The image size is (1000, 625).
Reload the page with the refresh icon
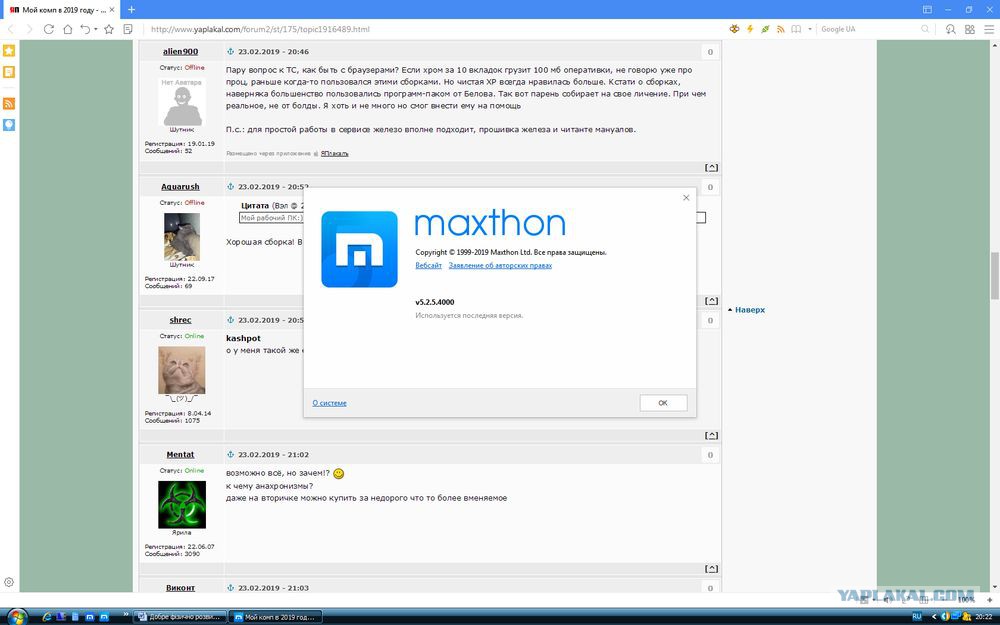(x=48, y=29)
